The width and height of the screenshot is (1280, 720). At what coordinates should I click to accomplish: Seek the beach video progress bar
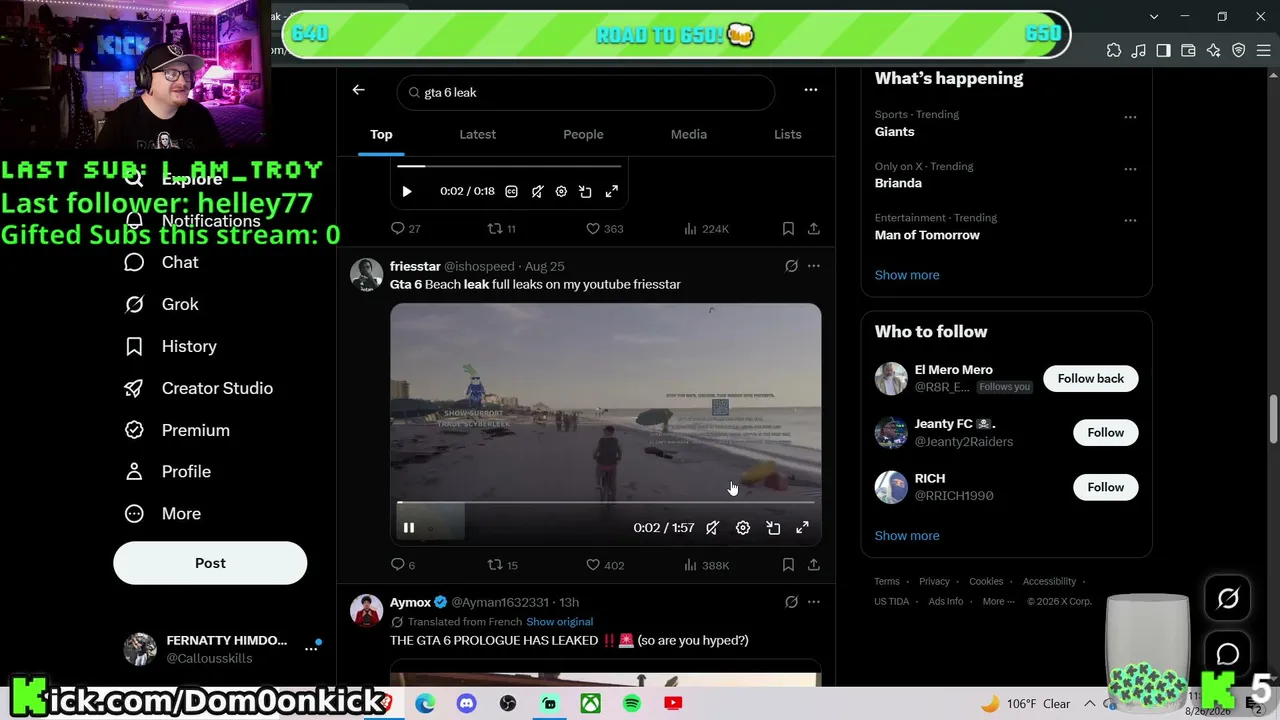tap(606, 503)
